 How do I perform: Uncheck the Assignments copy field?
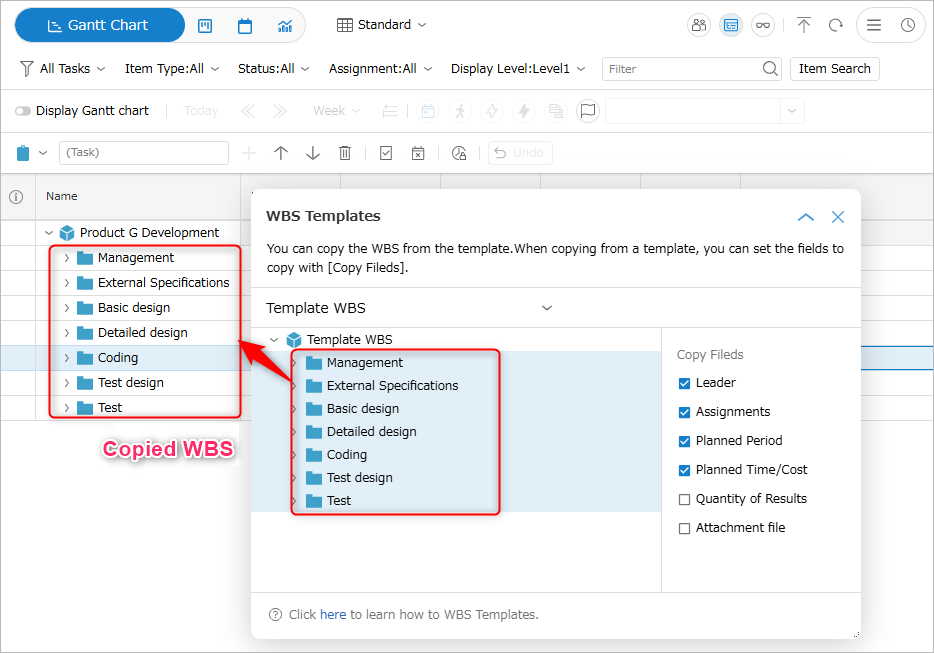click(684, 412)
